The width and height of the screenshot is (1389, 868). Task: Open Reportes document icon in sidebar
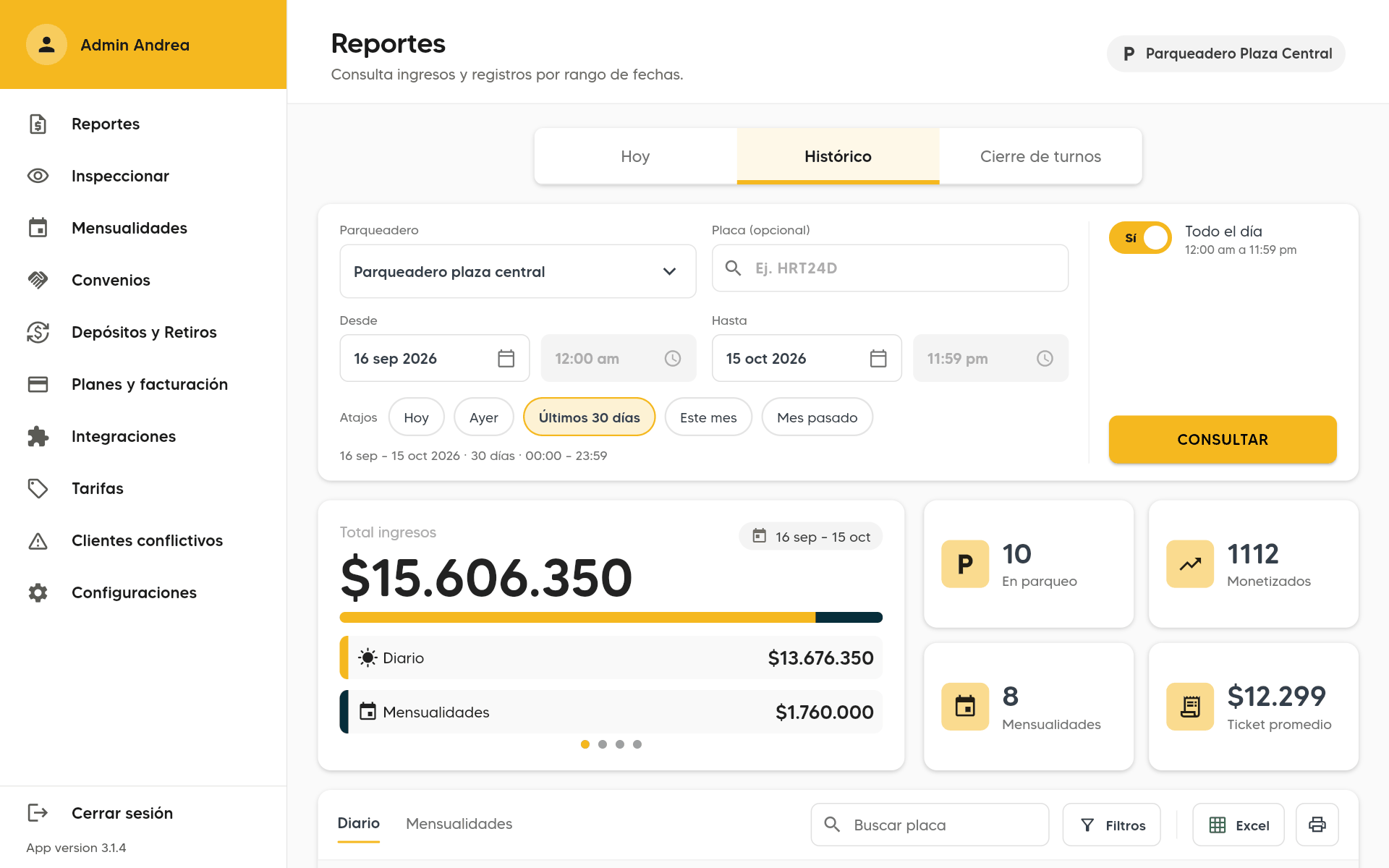[38, 124]
